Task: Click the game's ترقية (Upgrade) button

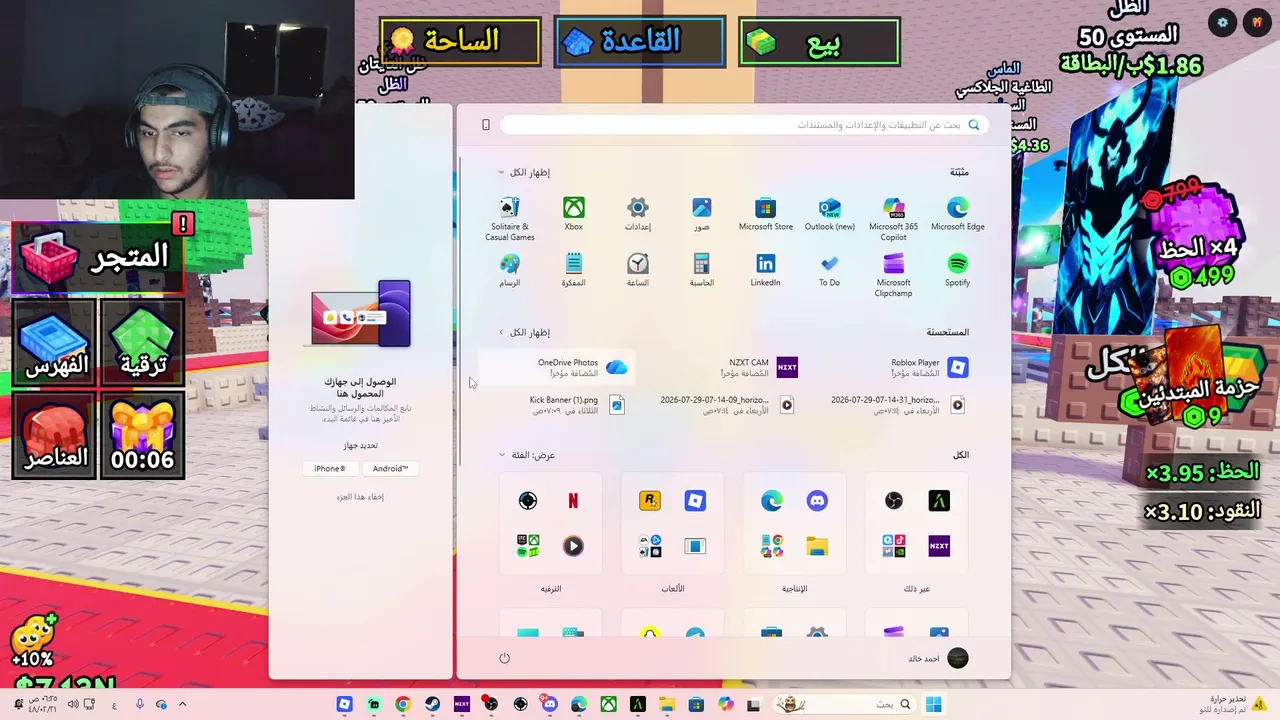Action: 141,342
